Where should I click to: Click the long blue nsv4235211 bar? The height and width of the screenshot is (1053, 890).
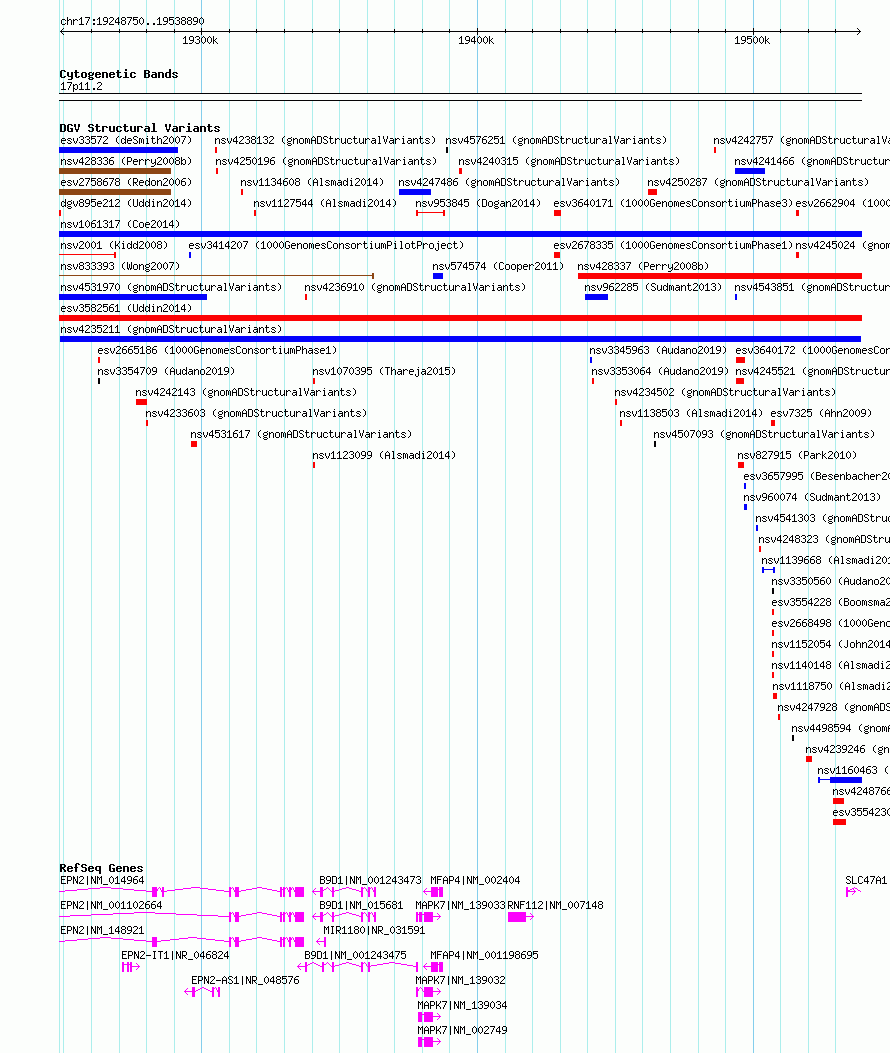coord(460,339)
